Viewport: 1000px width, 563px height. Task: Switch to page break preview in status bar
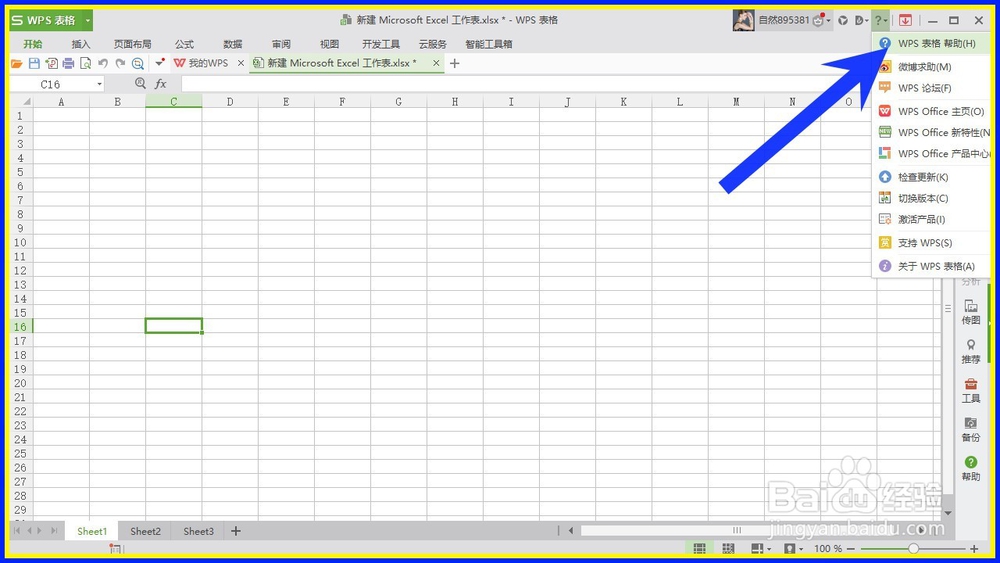click(x=728, y=548)
